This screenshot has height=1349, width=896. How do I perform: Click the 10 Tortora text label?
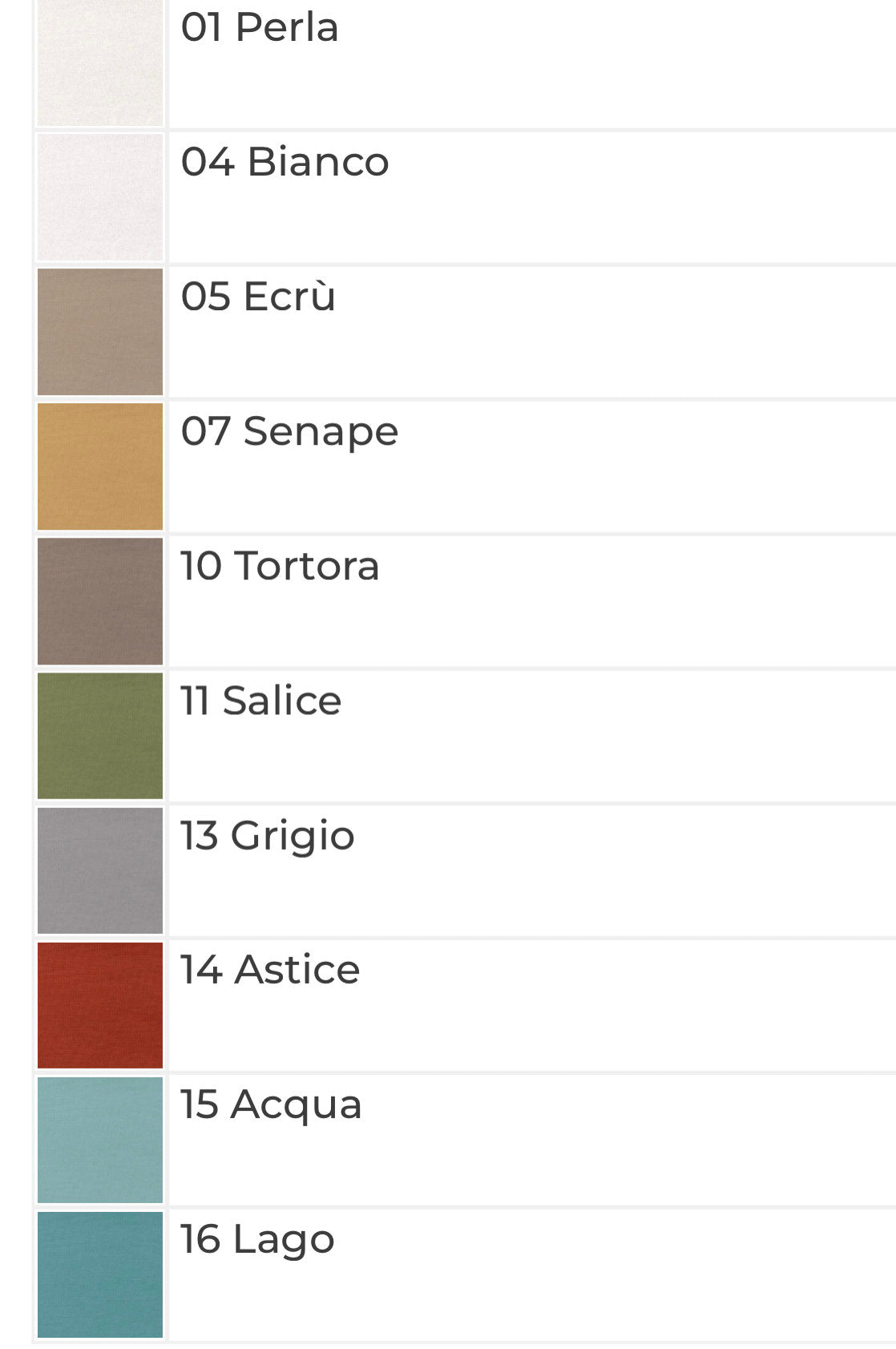[280, 566]
